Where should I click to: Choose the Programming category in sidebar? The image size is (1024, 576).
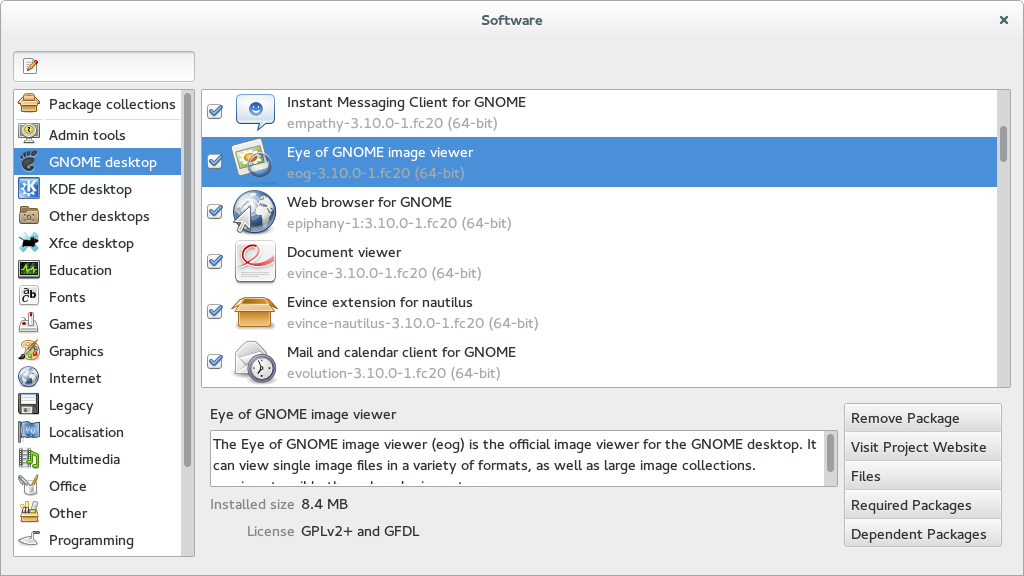point(91,540)
